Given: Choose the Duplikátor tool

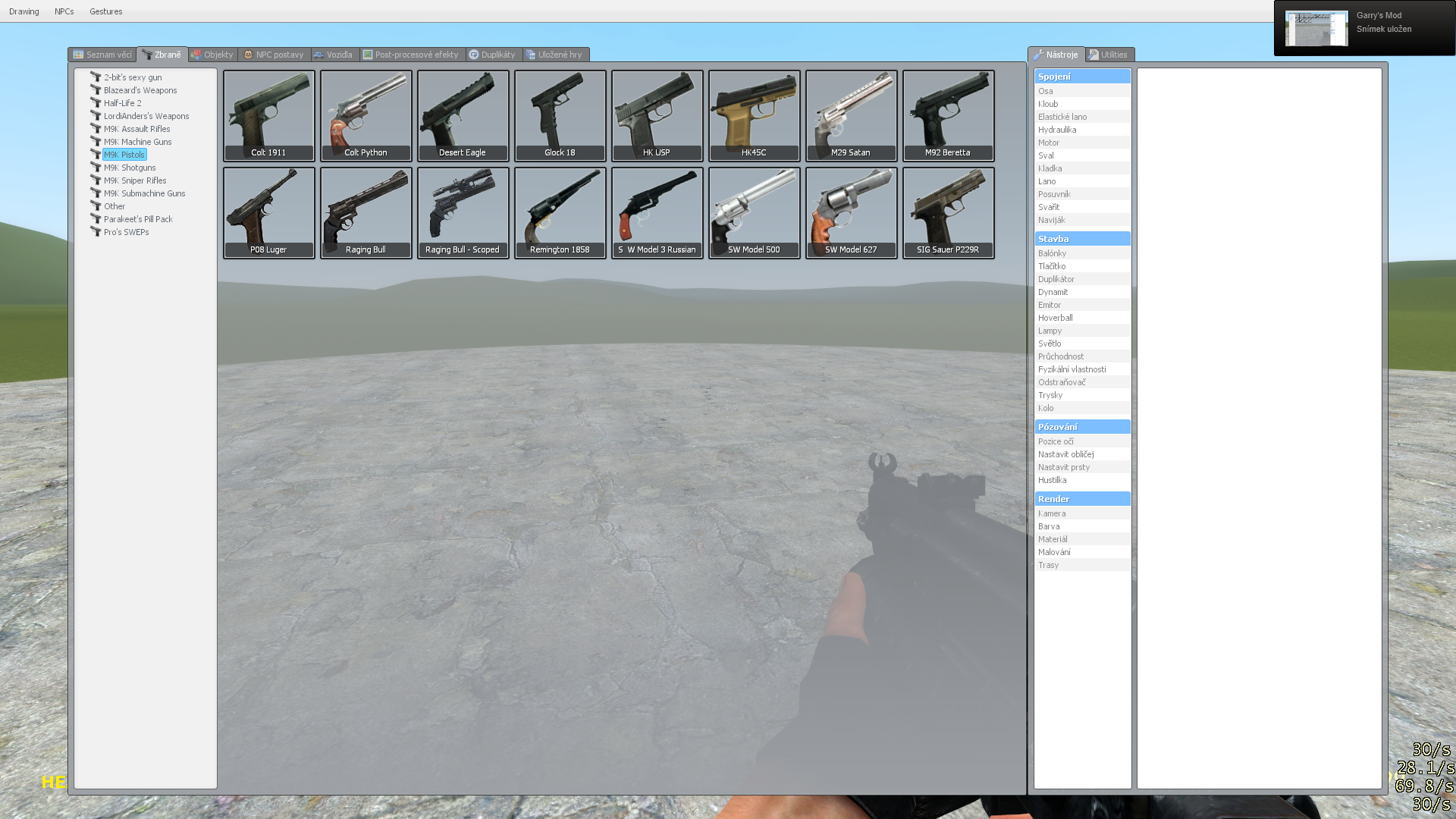Looking at the screenshot, I should point(1083,279).
